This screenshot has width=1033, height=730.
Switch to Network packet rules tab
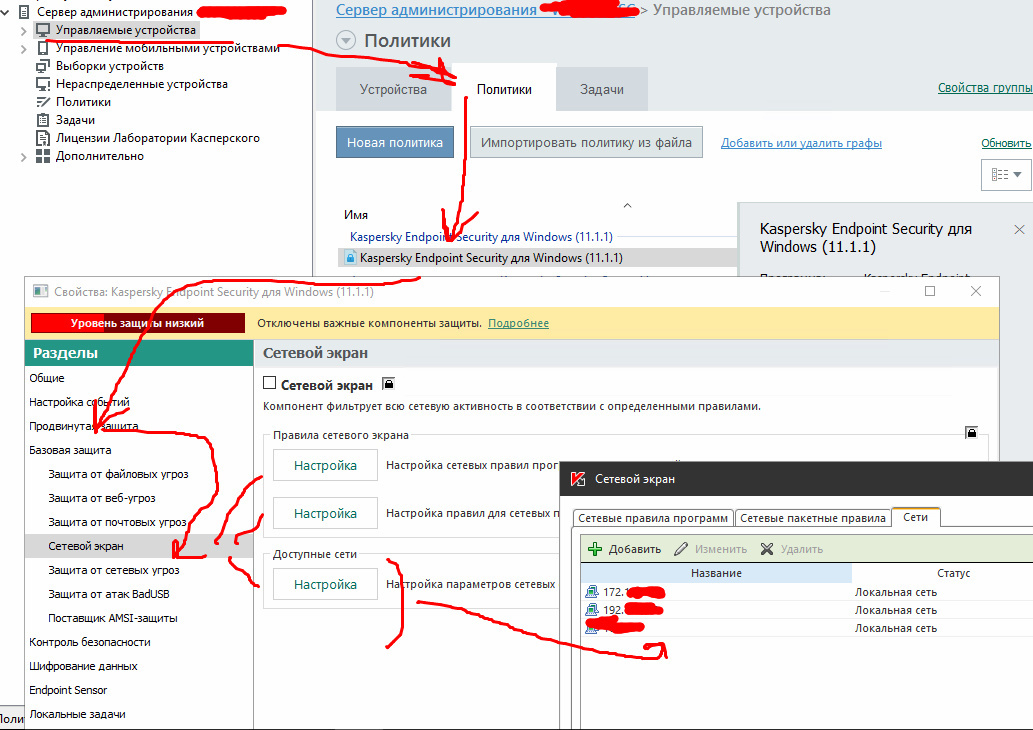tap(812, 518)
